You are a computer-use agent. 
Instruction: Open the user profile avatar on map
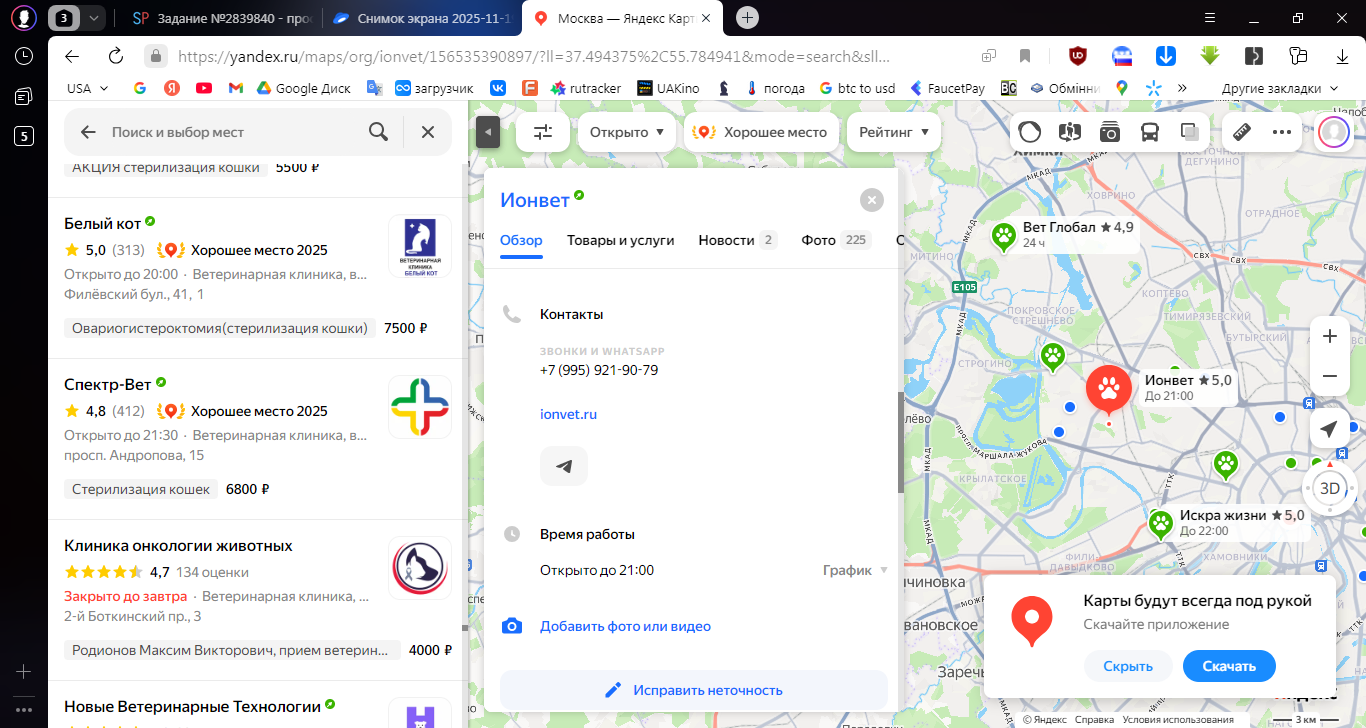pos(1333,131)
